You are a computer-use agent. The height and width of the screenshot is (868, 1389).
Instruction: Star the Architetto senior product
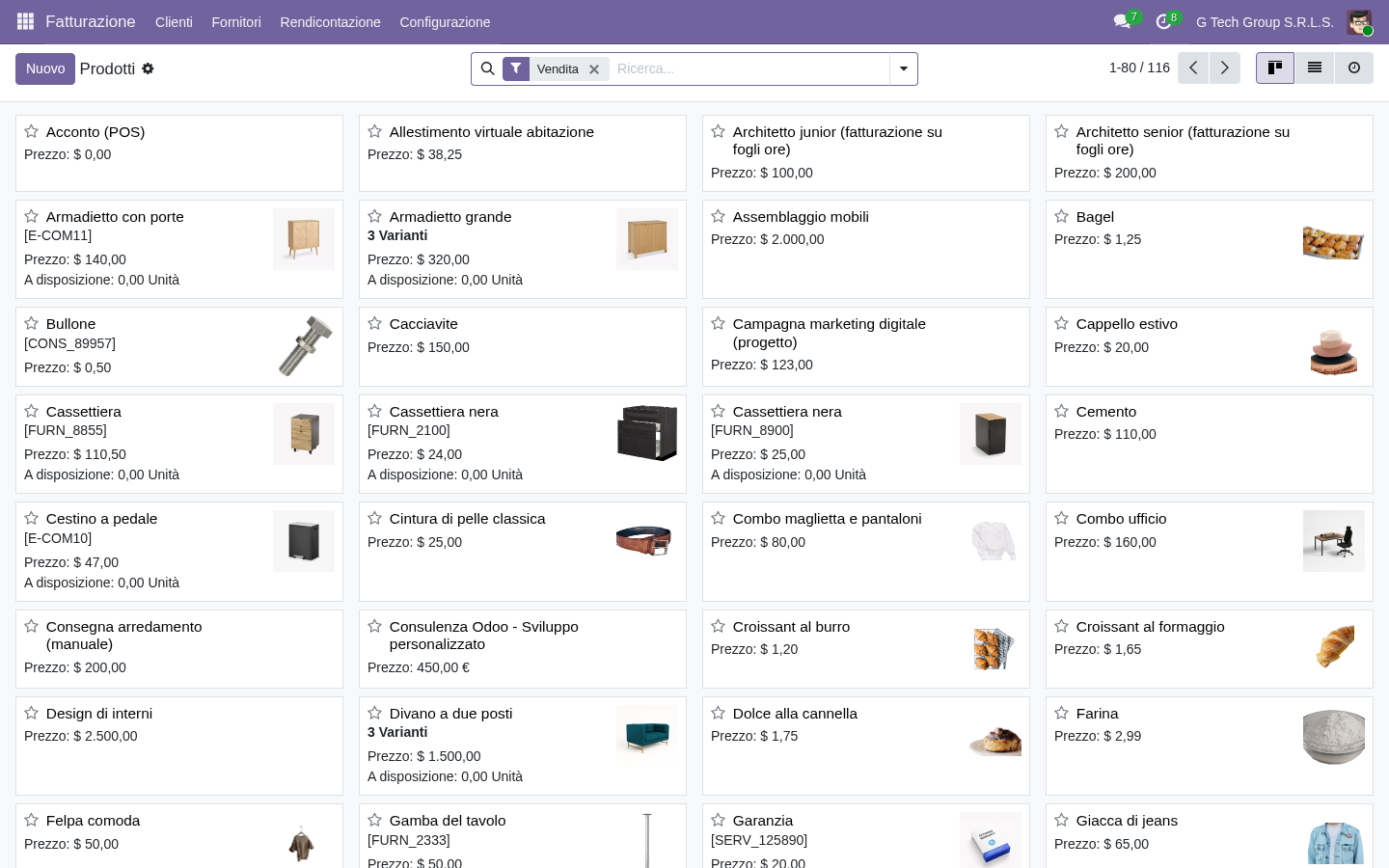point(1062,131)
